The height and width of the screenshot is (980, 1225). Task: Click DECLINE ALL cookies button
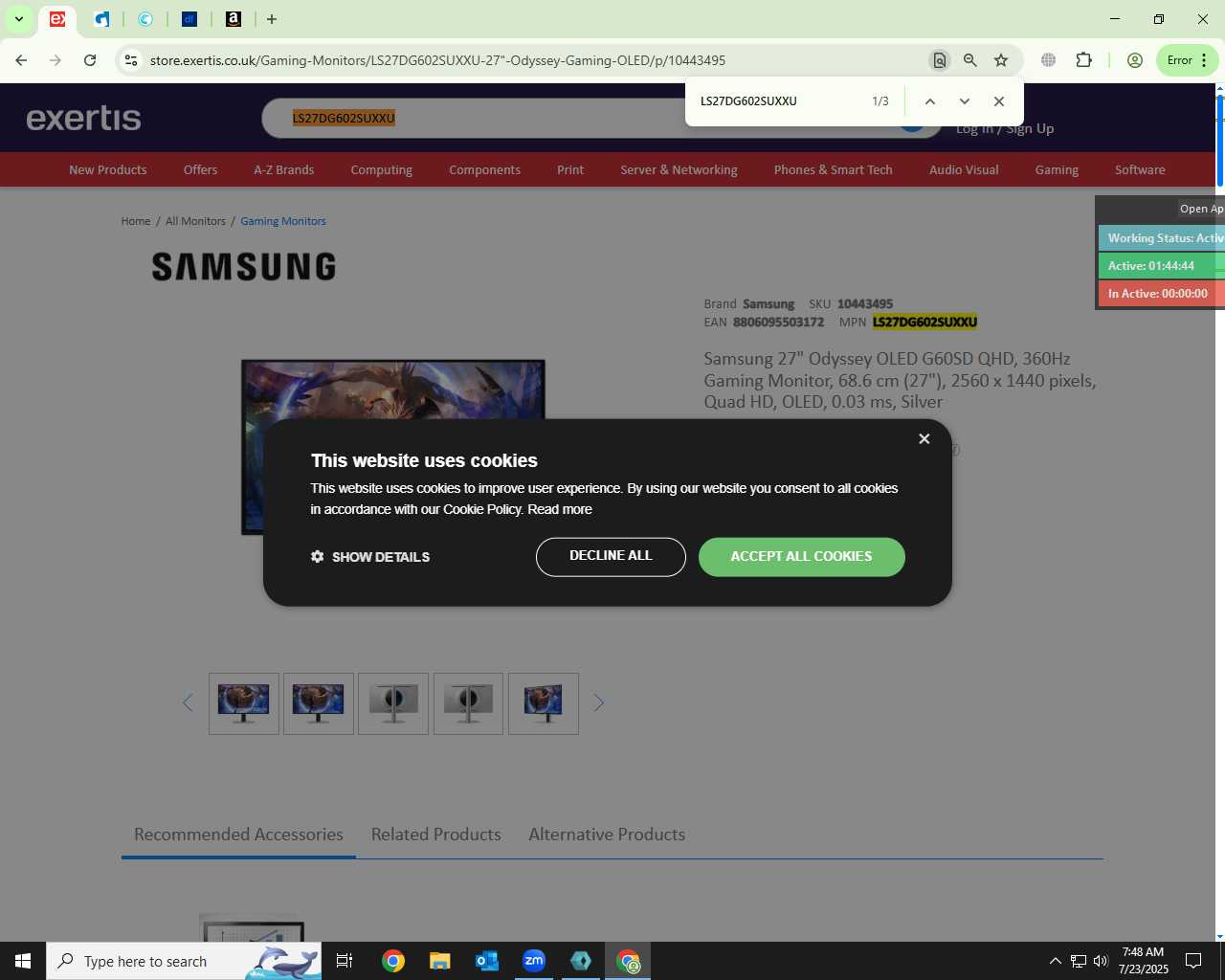click(611, 557)
